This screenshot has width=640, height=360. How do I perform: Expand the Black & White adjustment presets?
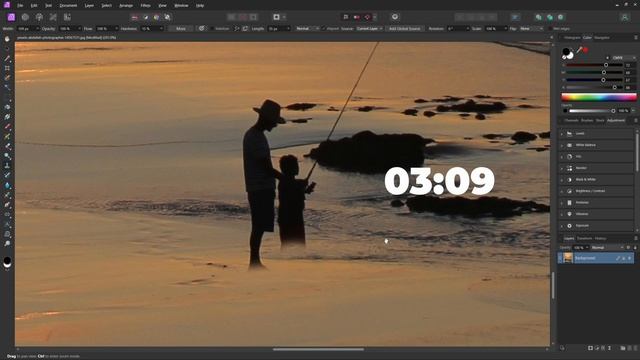tap(562, 180)
